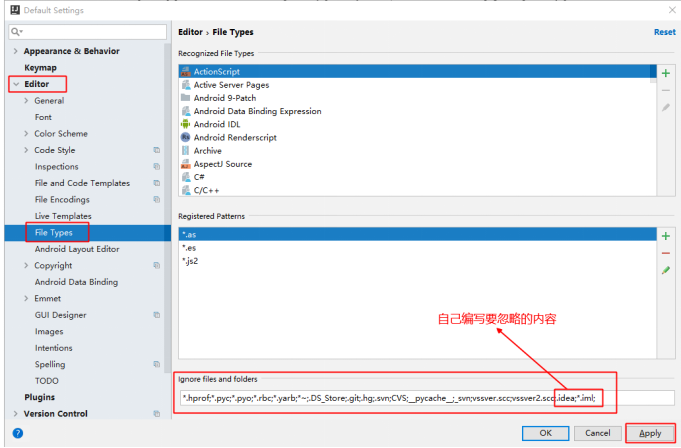Select the *.as pattern

417,234
